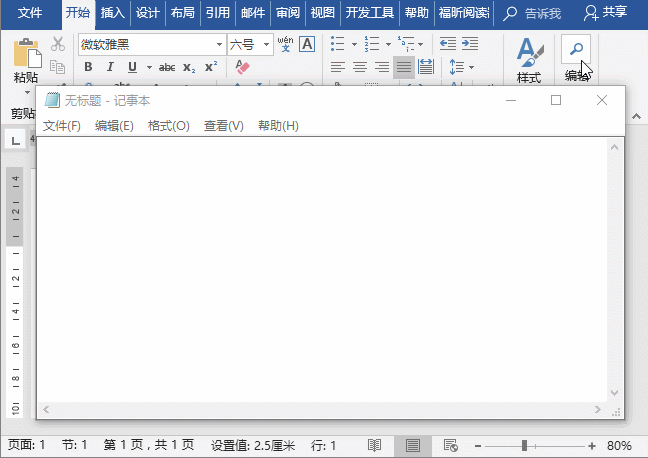Open the Editing (编辑) group button
This screenshot has width=648, height=458.
576,59
